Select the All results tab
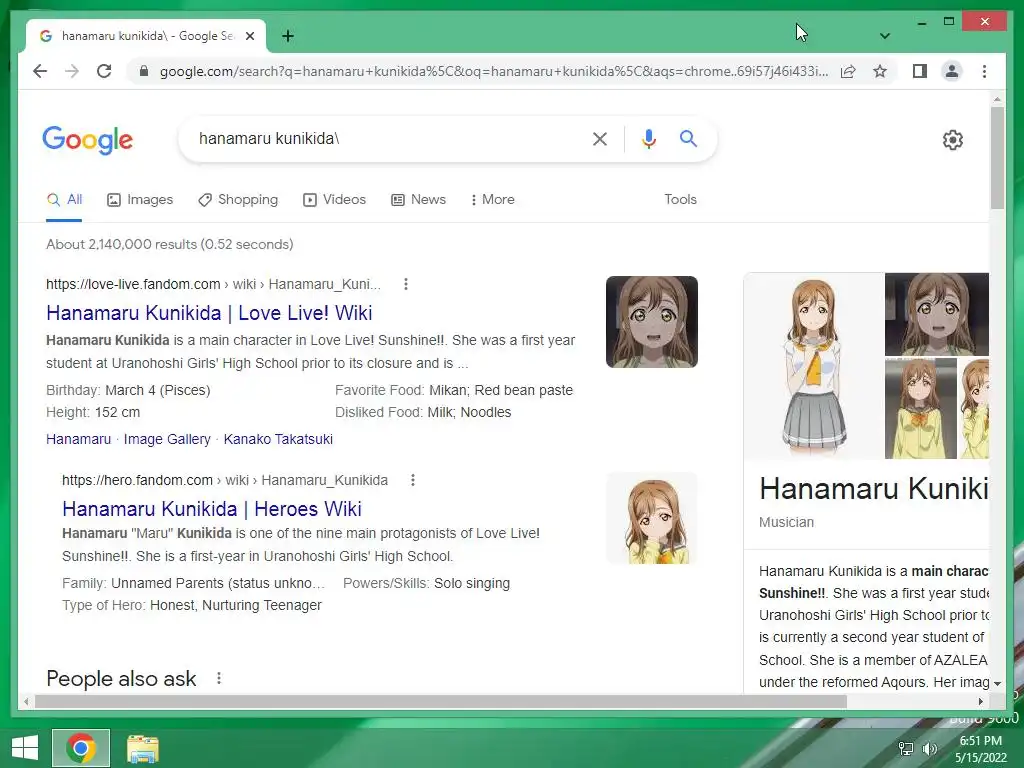 pyautogui.click(x=64, y=200)
